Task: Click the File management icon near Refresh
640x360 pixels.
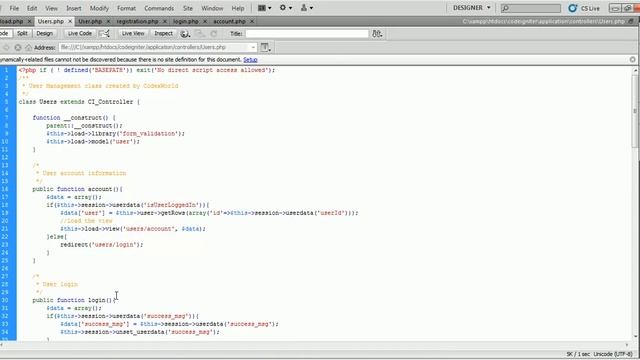Action: pyautogui.click(x=200, y=34)
